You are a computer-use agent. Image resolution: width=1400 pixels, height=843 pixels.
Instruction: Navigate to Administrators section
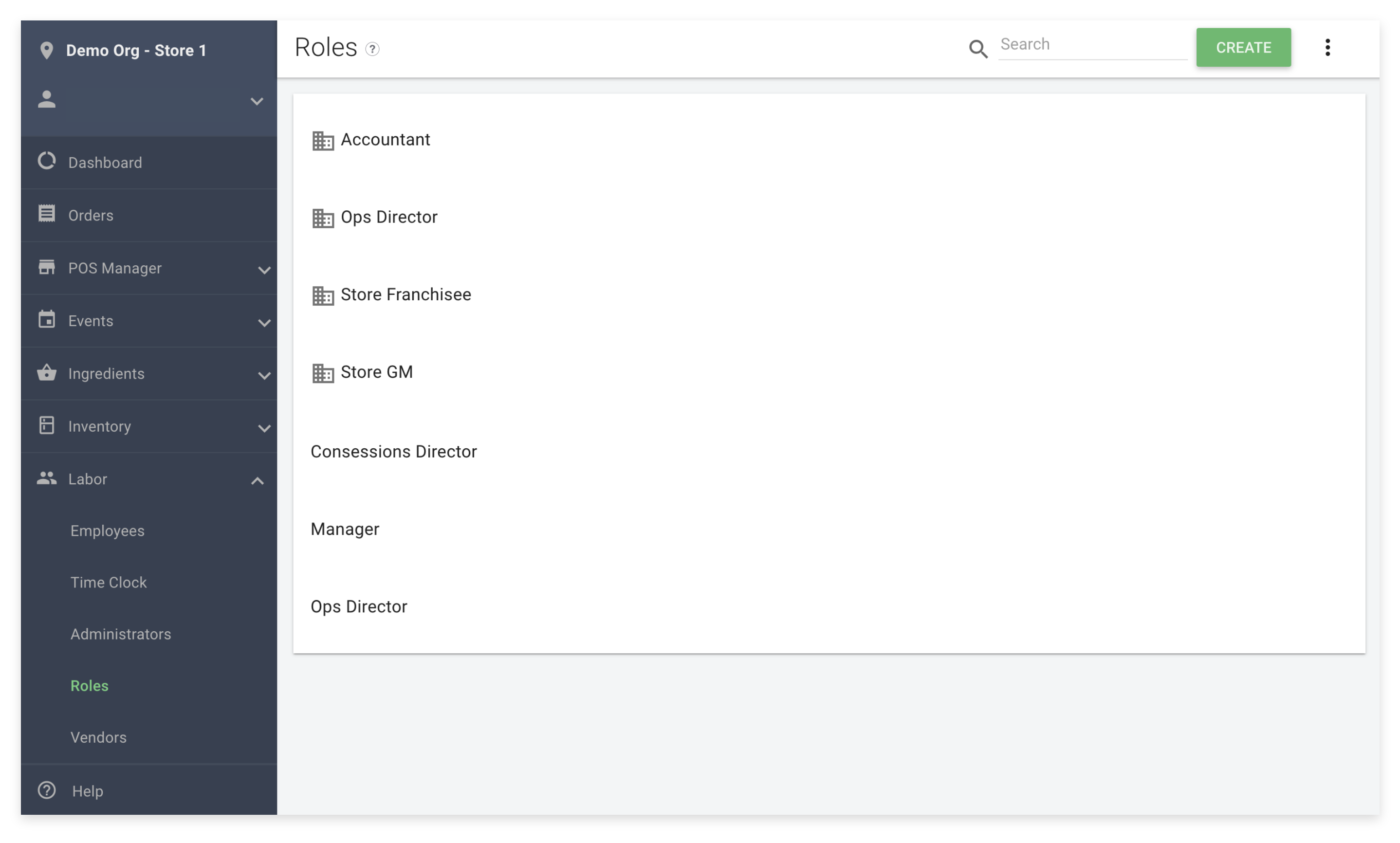(x=120, y=634)
